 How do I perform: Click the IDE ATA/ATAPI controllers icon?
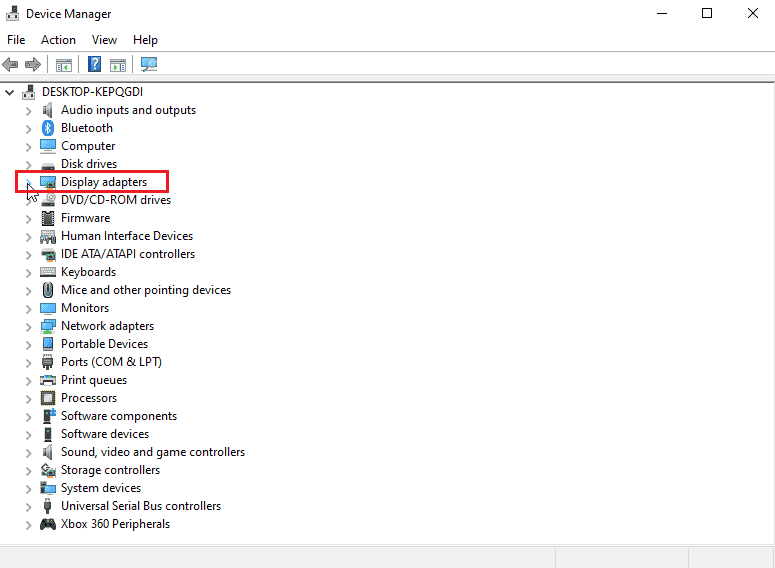click(x=48, y=254)
